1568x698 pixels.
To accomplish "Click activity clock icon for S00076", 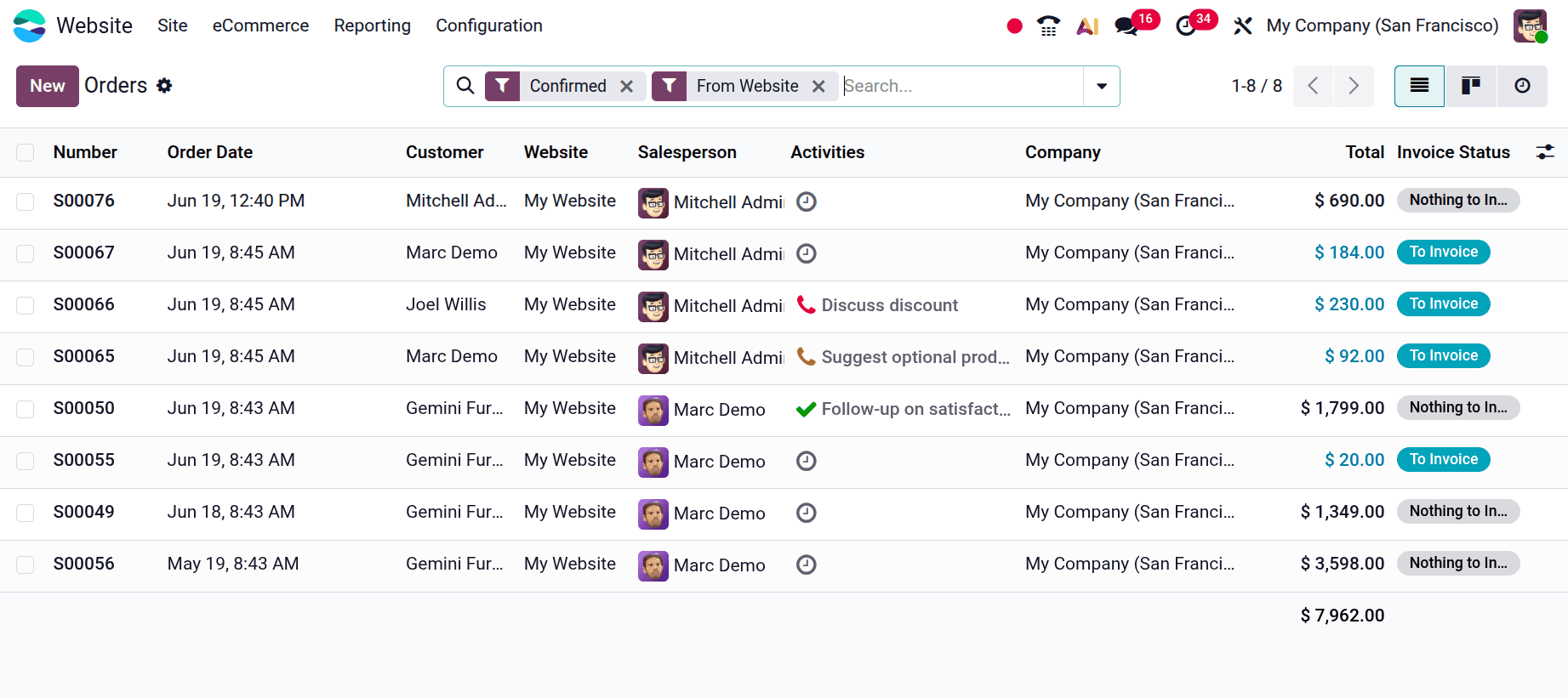I will 807,201.
